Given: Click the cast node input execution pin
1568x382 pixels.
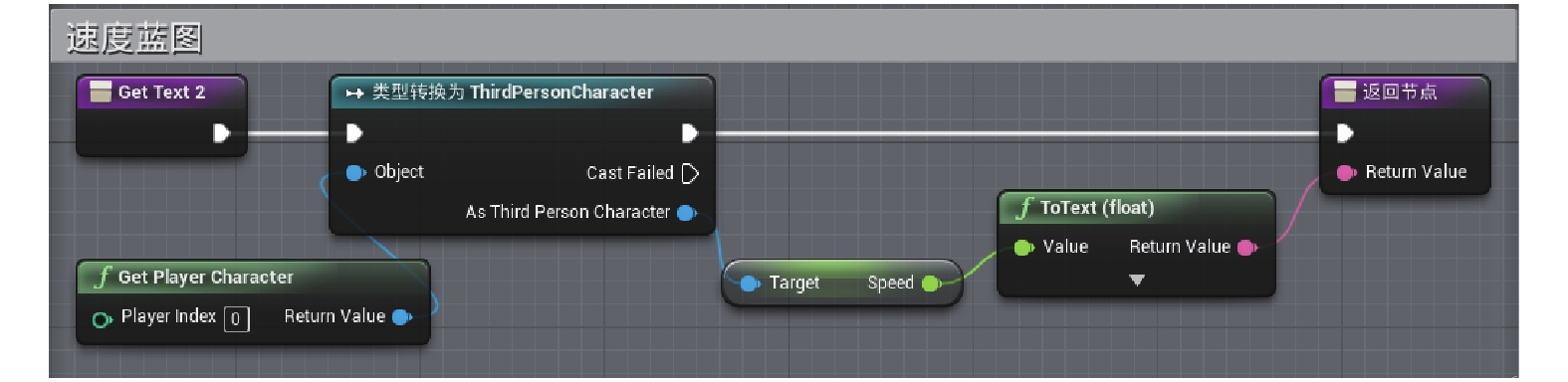Looking at the screenshot, I should [x=353, y=133].
